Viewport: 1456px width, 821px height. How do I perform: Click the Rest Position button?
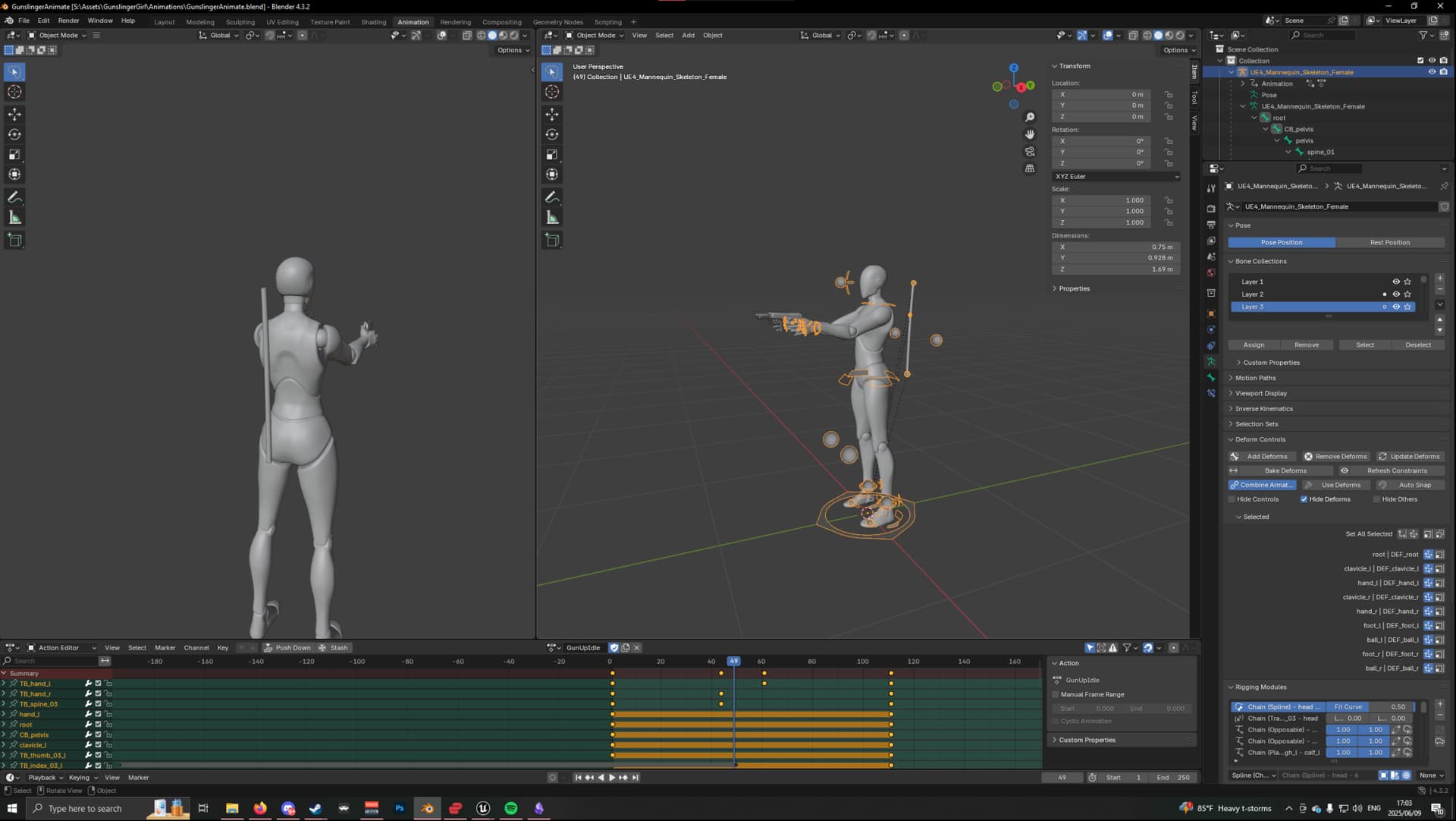(1390, 243)
